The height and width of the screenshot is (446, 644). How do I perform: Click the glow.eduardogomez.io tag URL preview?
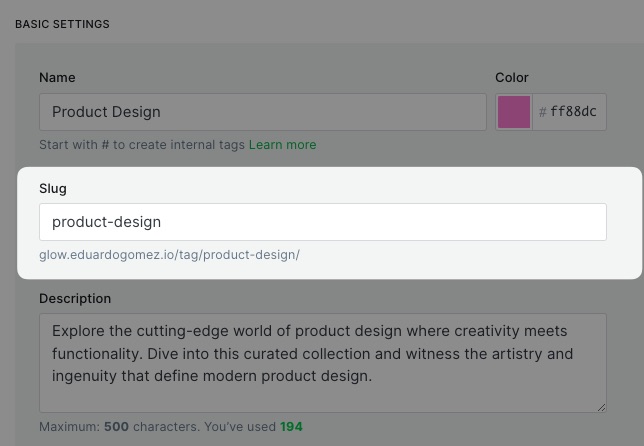(x=170, y=255)
